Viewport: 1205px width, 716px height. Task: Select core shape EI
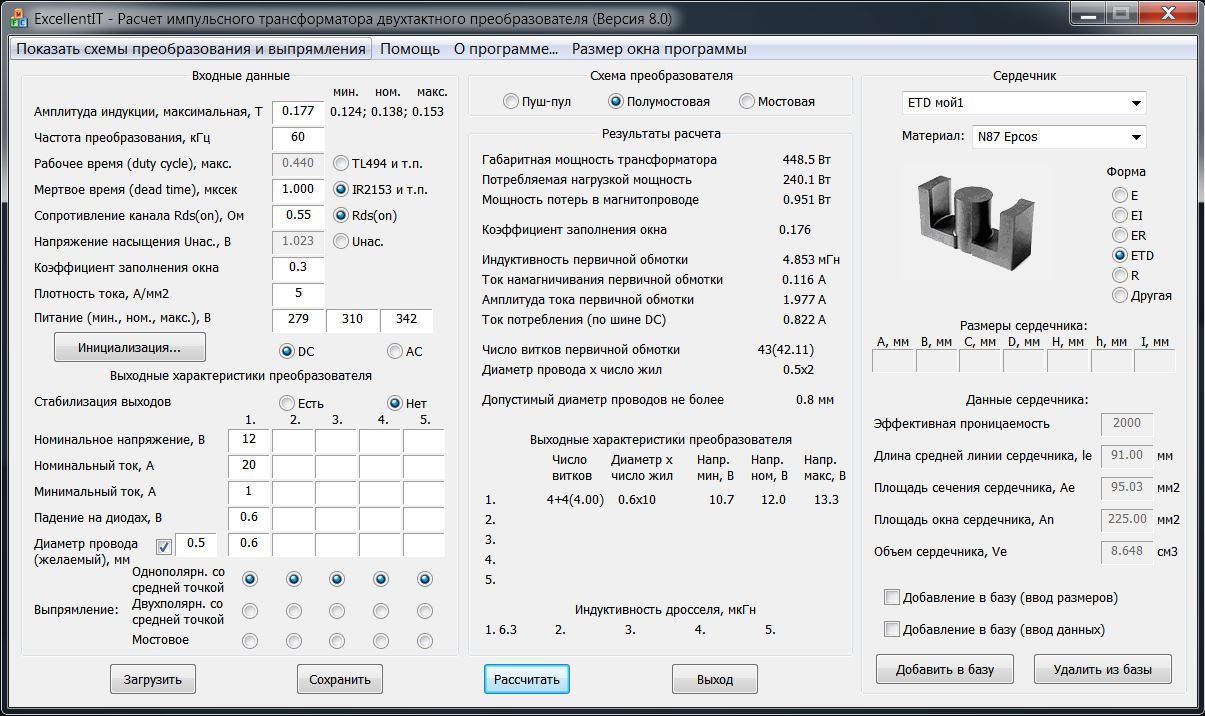click(1128, 215)
